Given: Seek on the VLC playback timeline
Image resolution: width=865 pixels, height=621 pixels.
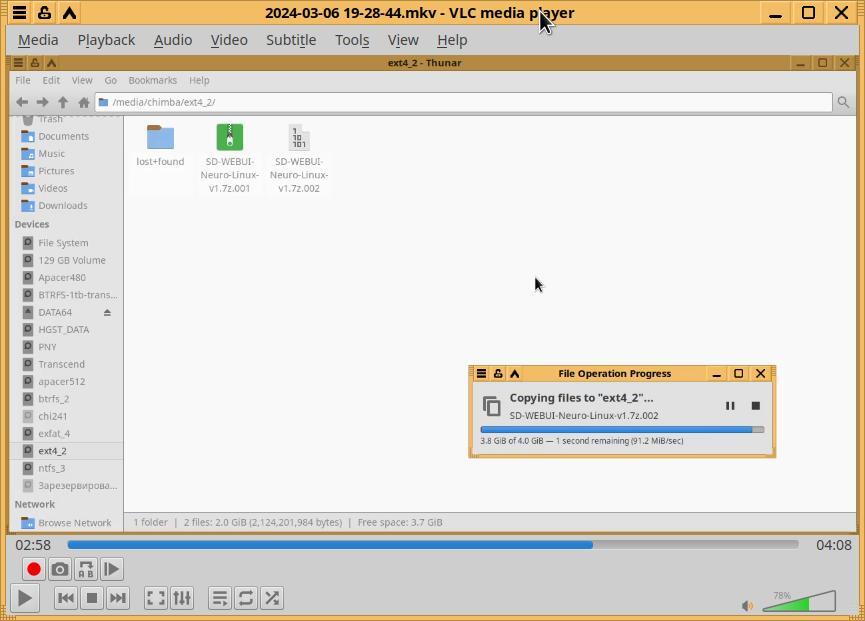Looking at the screenshot, I should click(433, 545).
